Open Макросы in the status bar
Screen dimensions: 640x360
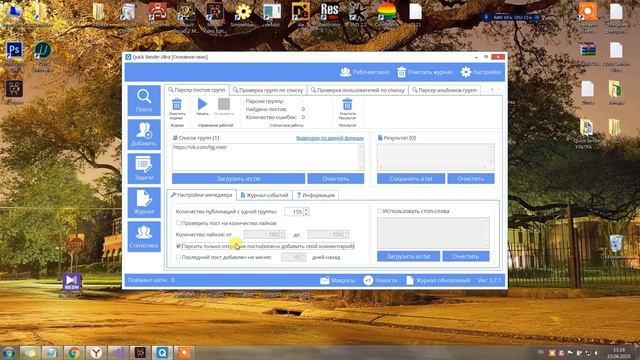(338, 280)
